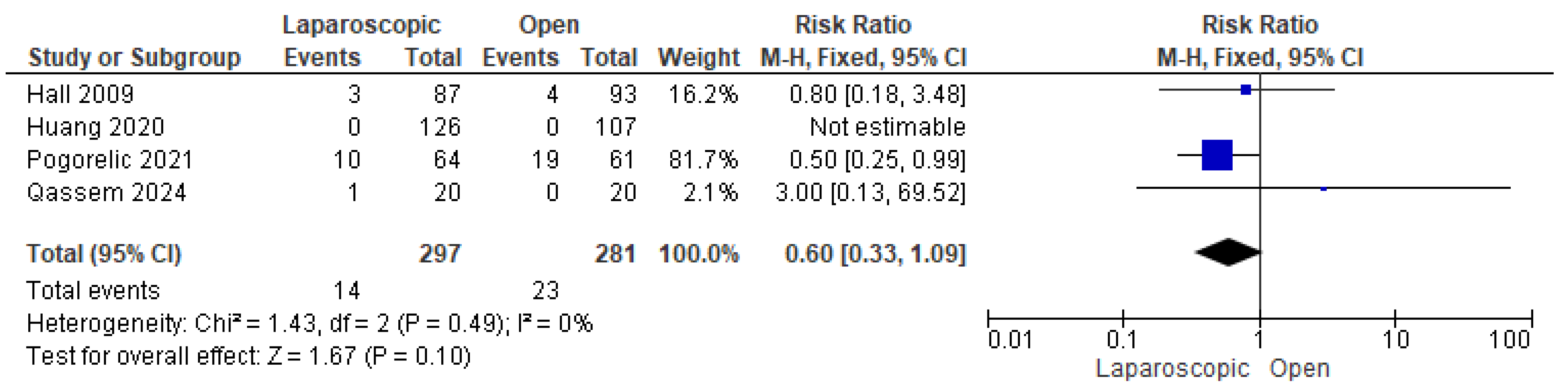Click the Test for overall effect line
The height and width of the screenshot is (391, 1568).
[248, 356]
